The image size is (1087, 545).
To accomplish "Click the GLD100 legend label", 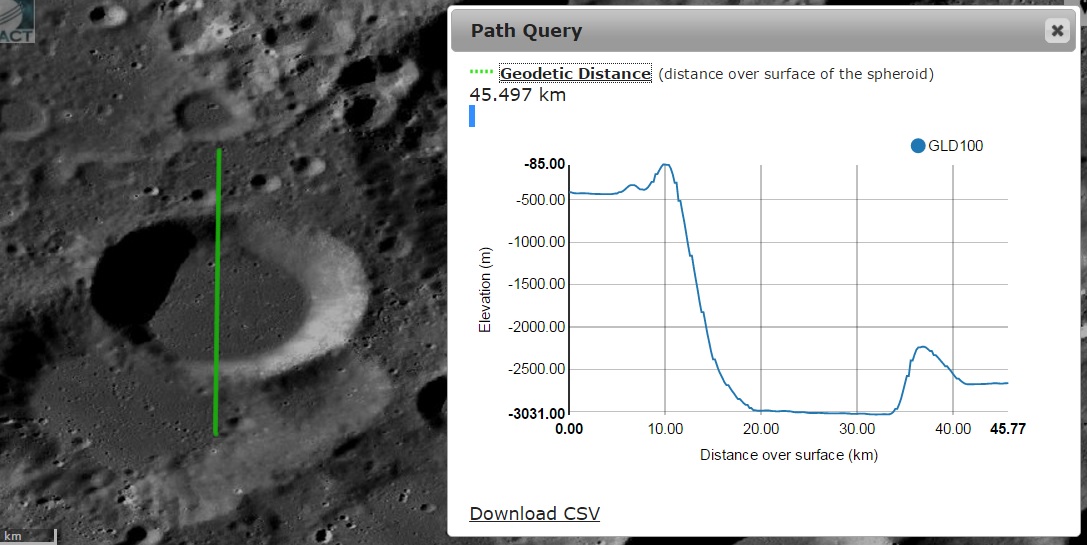I will click(x=956, y=146).
